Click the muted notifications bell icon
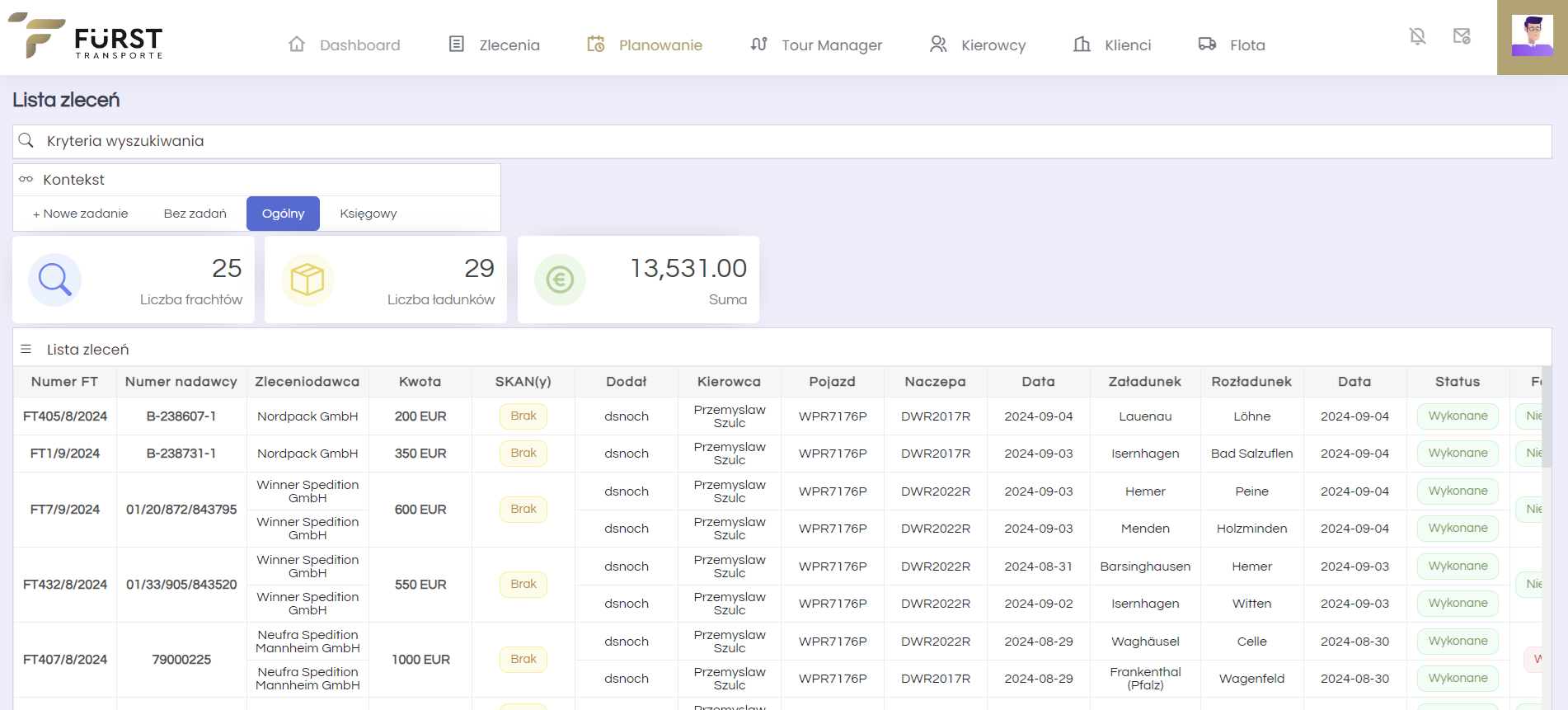 [x=1417, y=36]
